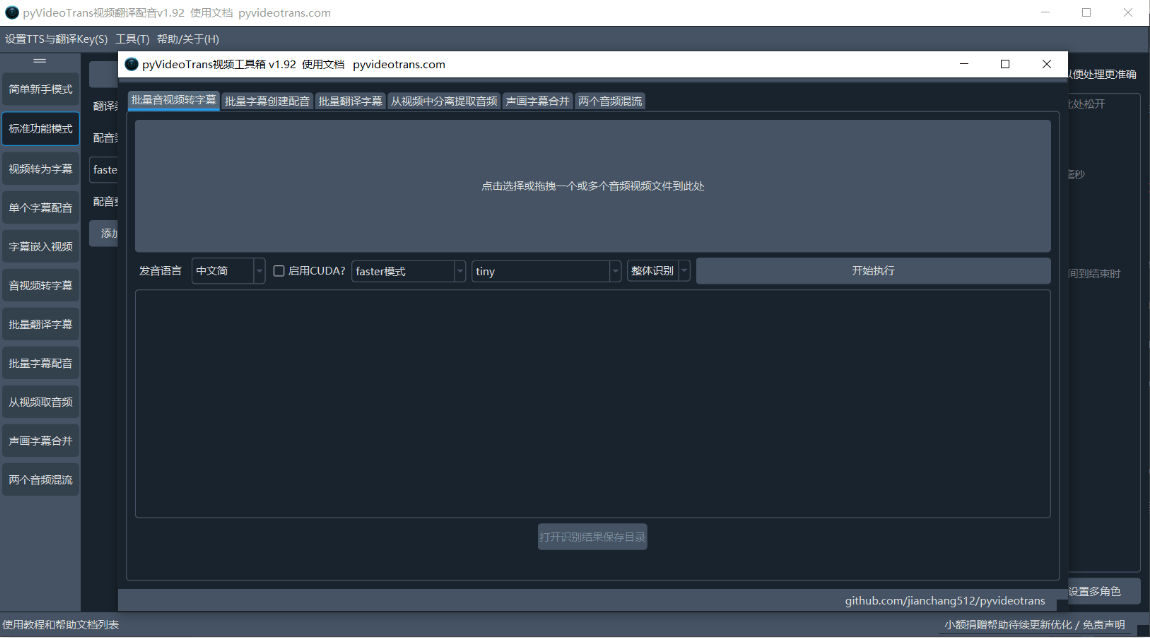Viewport: 1150px width, 638px height.
Task: Open the github.com/jianchang512/pyvideotrans link
Action: coord(944,601)
